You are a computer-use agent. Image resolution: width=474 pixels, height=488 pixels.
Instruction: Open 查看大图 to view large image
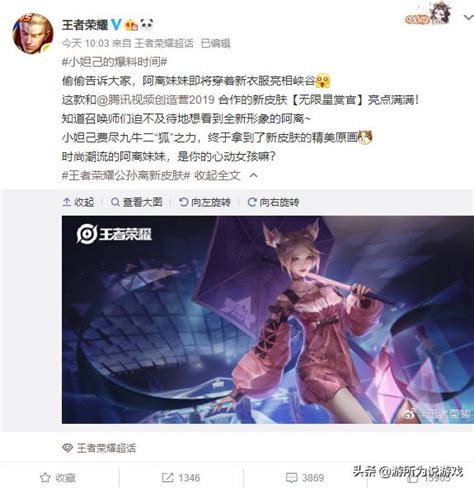tap(137, 202)
